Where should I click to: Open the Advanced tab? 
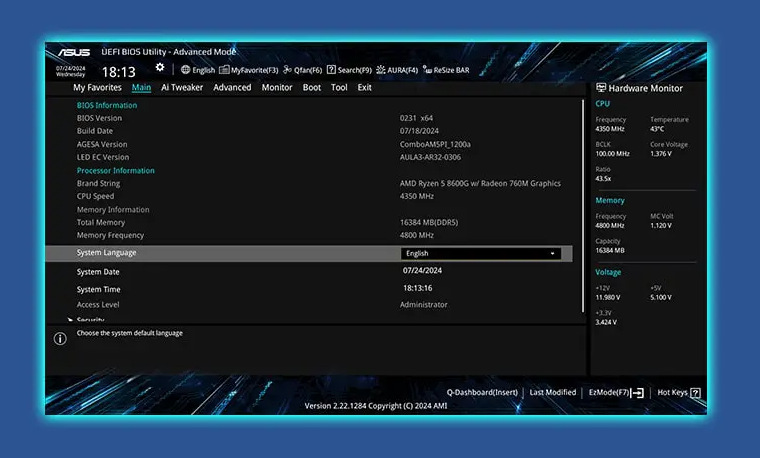coord(232,87)
